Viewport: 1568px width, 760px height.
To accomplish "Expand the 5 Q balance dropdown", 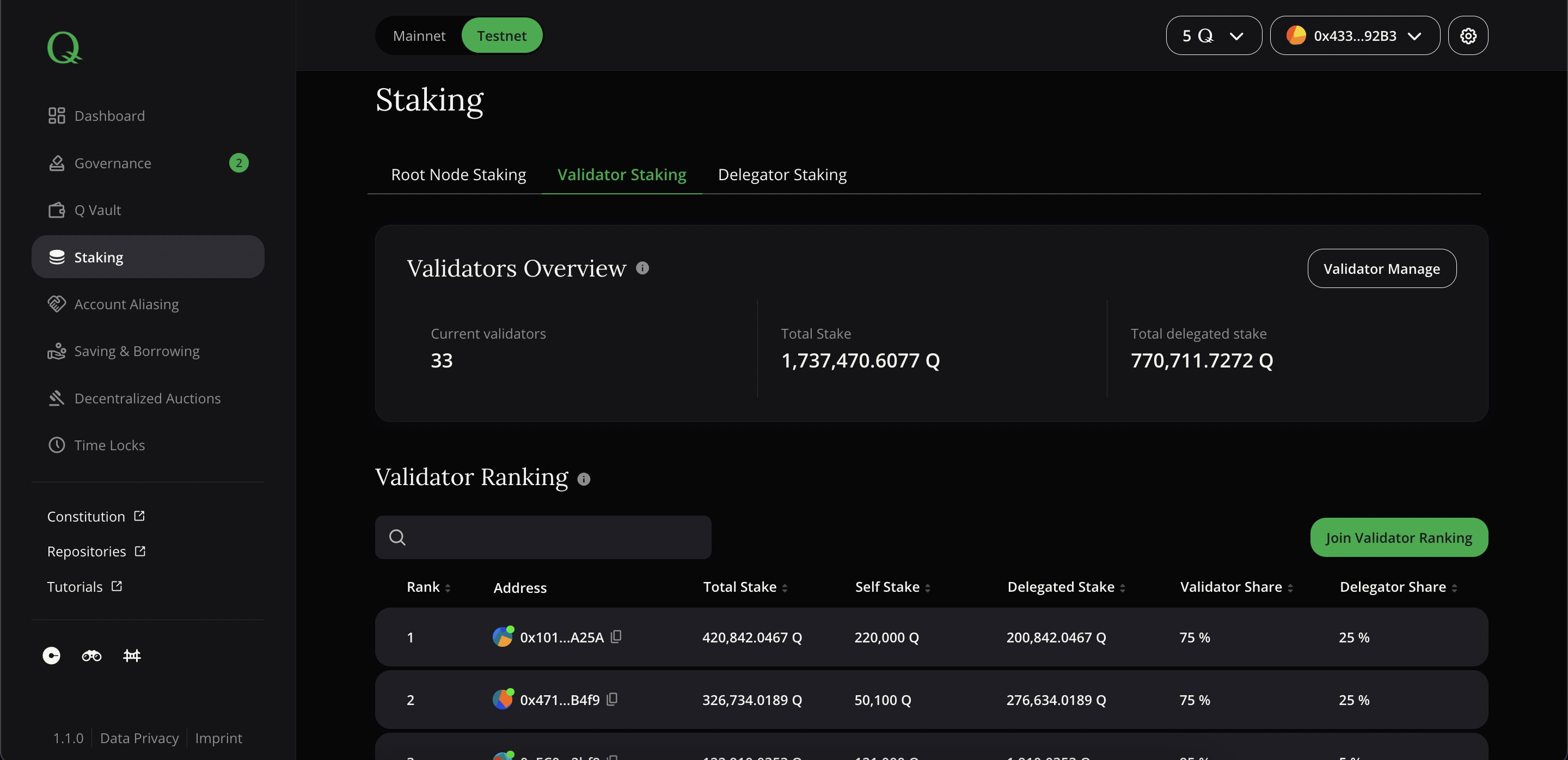I will tap(1213, 36).
